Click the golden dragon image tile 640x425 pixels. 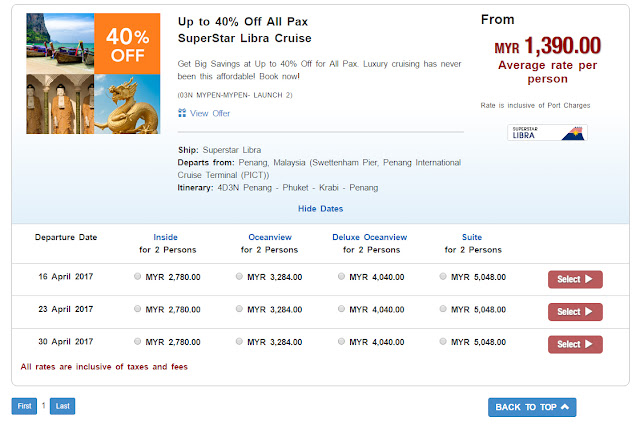(127, 104)
